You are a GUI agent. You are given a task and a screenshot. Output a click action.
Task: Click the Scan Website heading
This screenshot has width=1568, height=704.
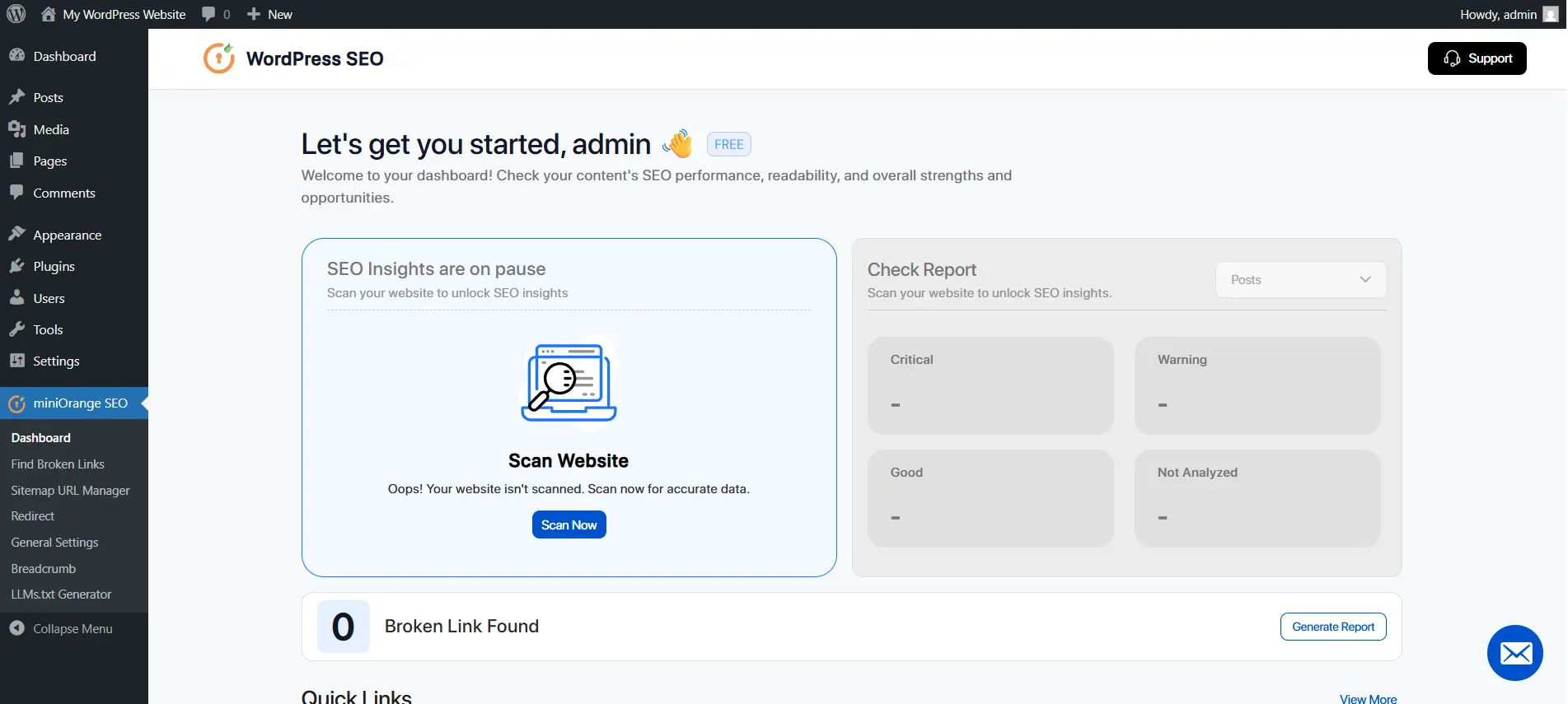click(x=569, y=460)
